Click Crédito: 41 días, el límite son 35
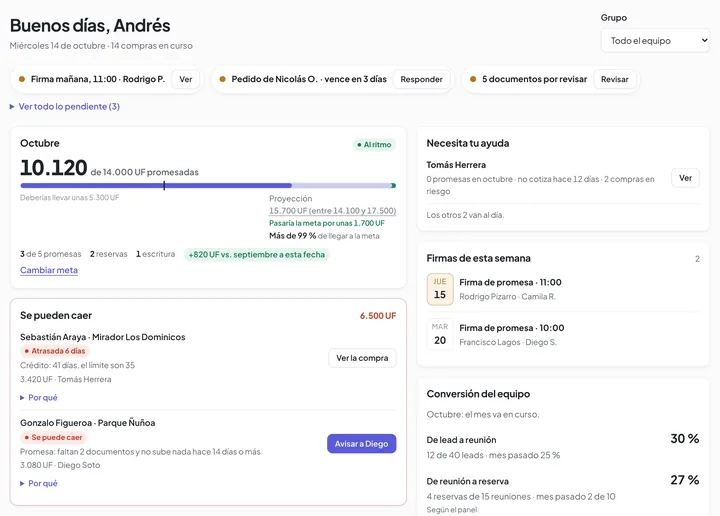 [78, 365]
